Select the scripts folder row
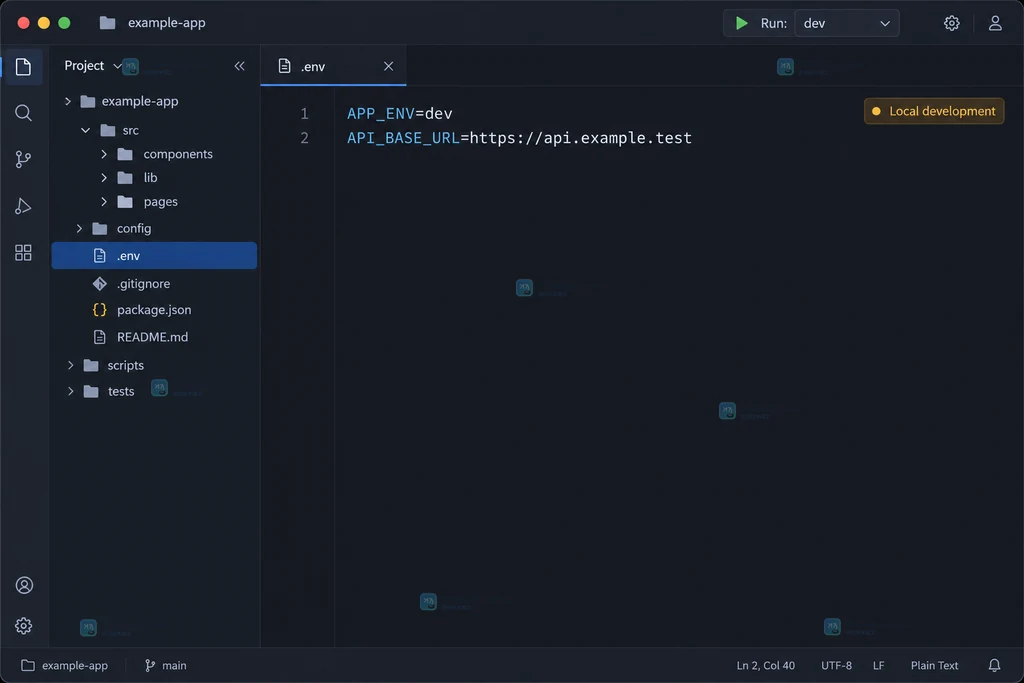1024x683 pixels. click(x=154, y=365)
